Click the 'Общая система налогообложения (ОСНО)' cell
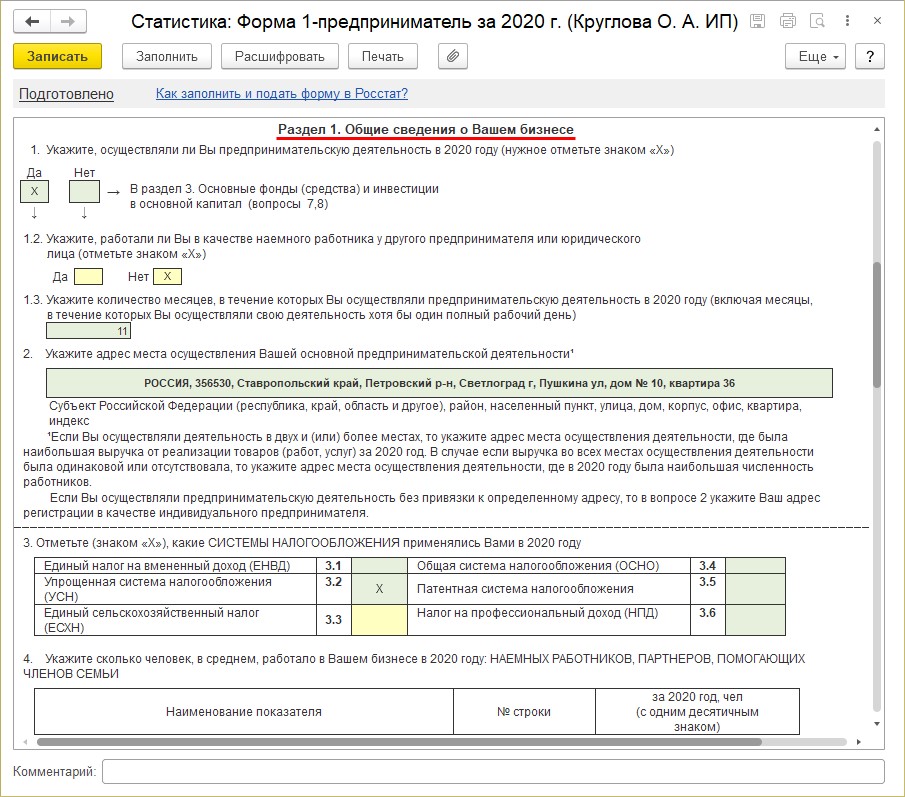This screenshot has width=905, height=797. pyautogui.click(x=549, y=566)
